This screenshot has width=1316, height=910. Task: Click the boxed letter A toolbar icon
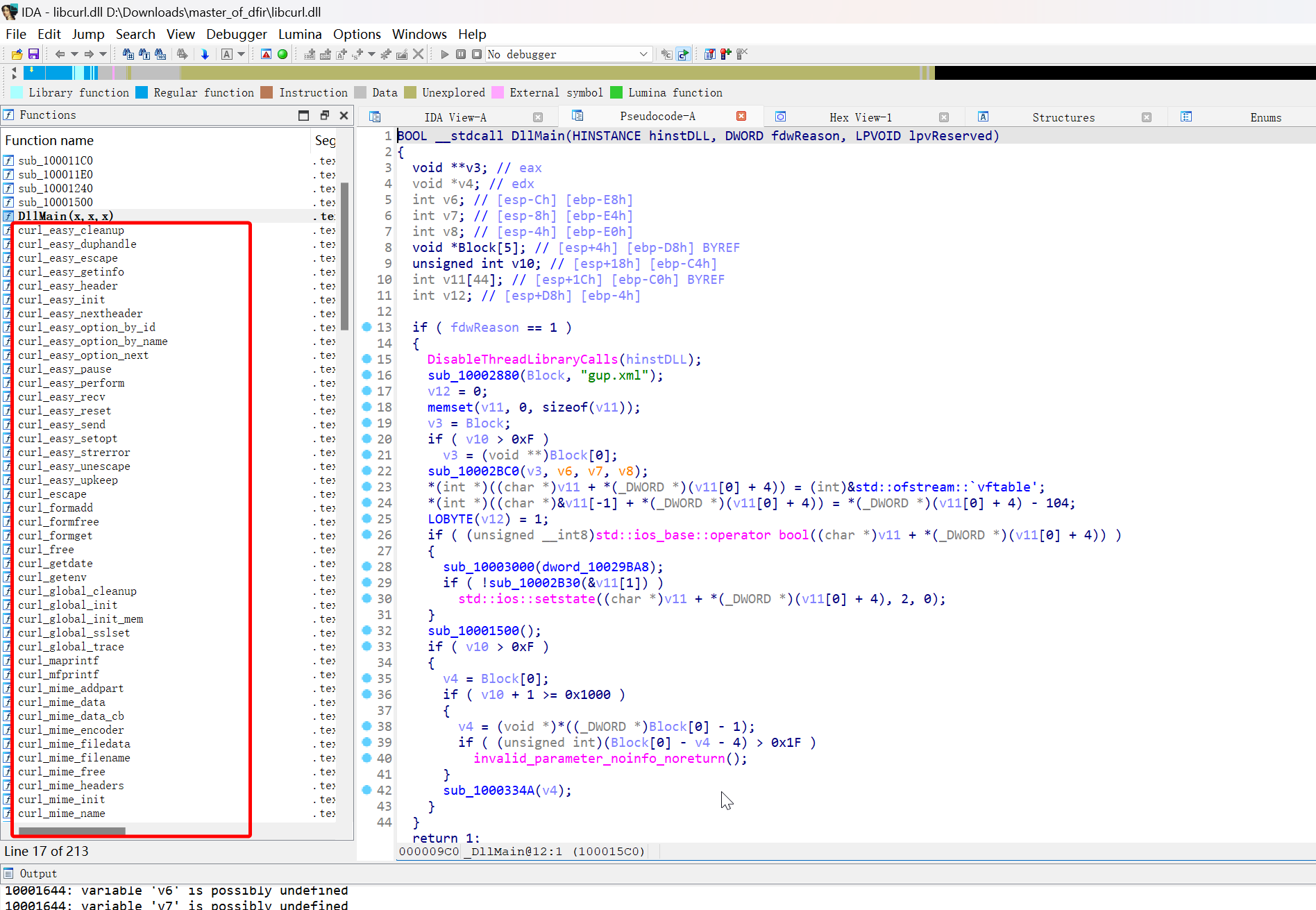coord(227,54)
